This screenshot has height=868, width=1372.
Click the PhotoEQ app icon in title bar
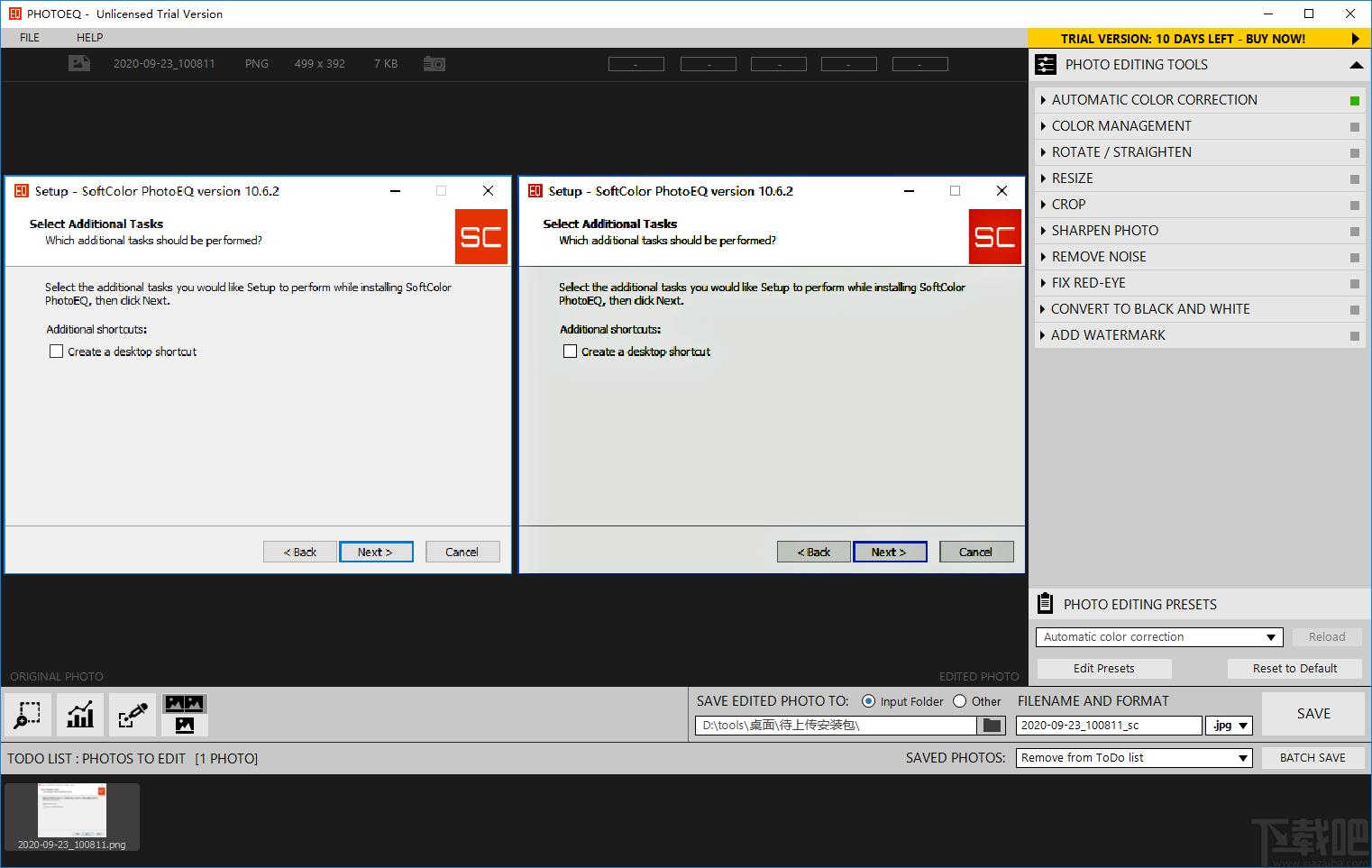[x=14, y=14]
